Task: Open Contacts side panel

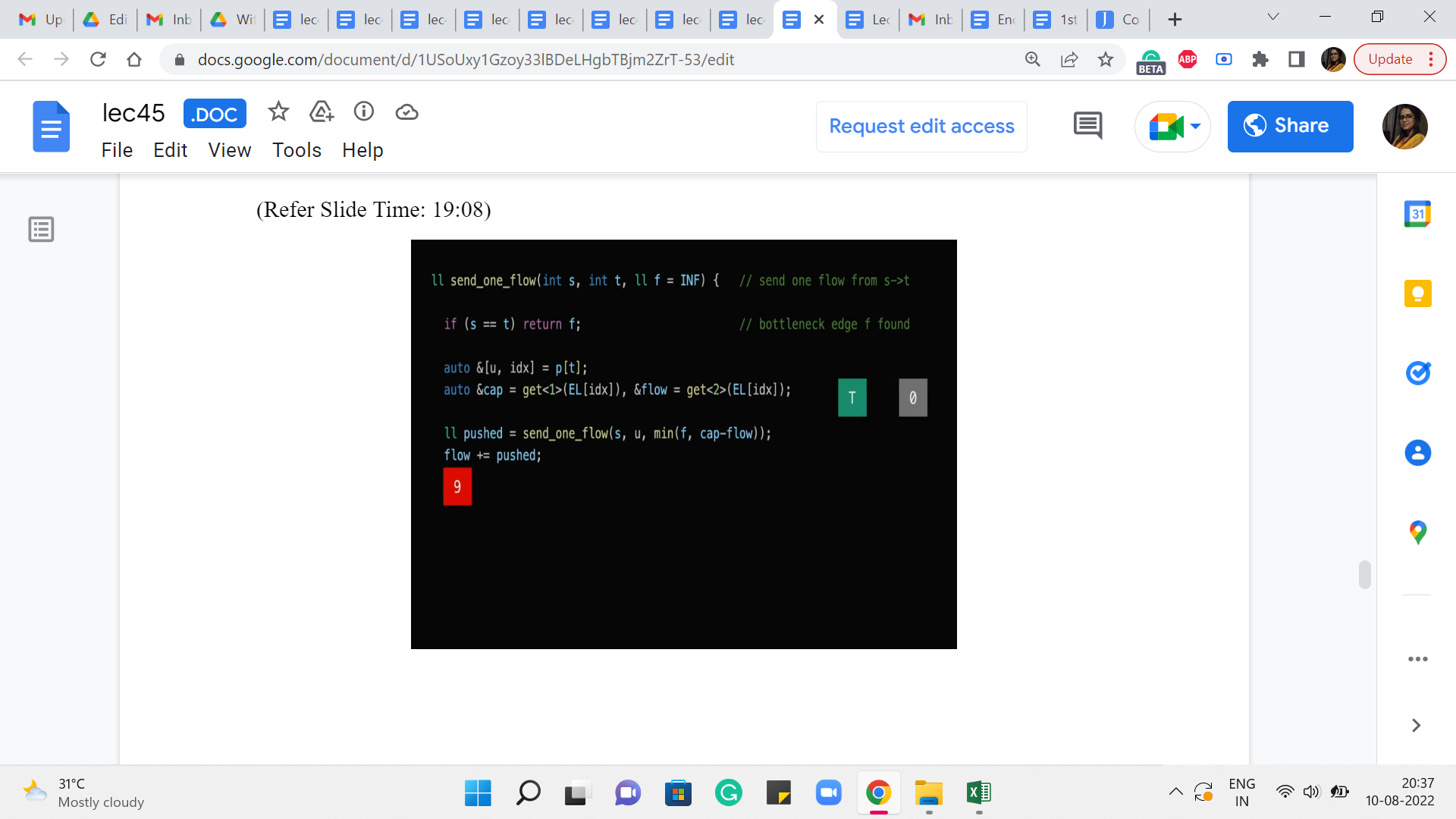Action: 1417,453
